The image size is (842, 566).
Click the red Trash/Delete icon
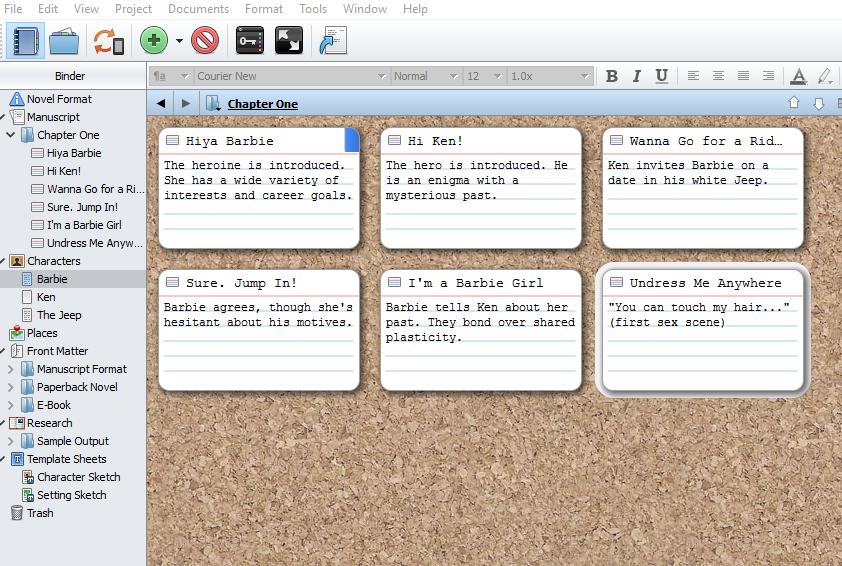point(205,41)
